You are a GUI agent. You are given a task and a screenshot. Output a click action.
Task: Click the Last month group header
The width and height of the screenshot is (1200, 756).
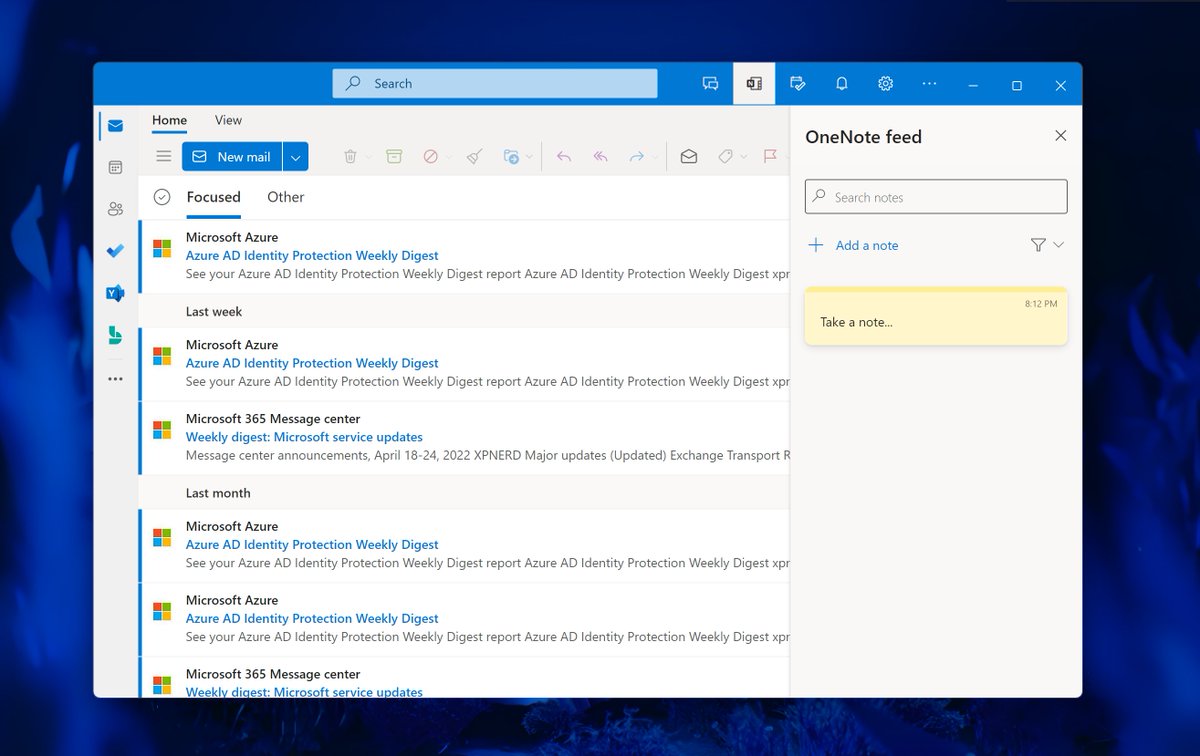click(x=218, y=493)
